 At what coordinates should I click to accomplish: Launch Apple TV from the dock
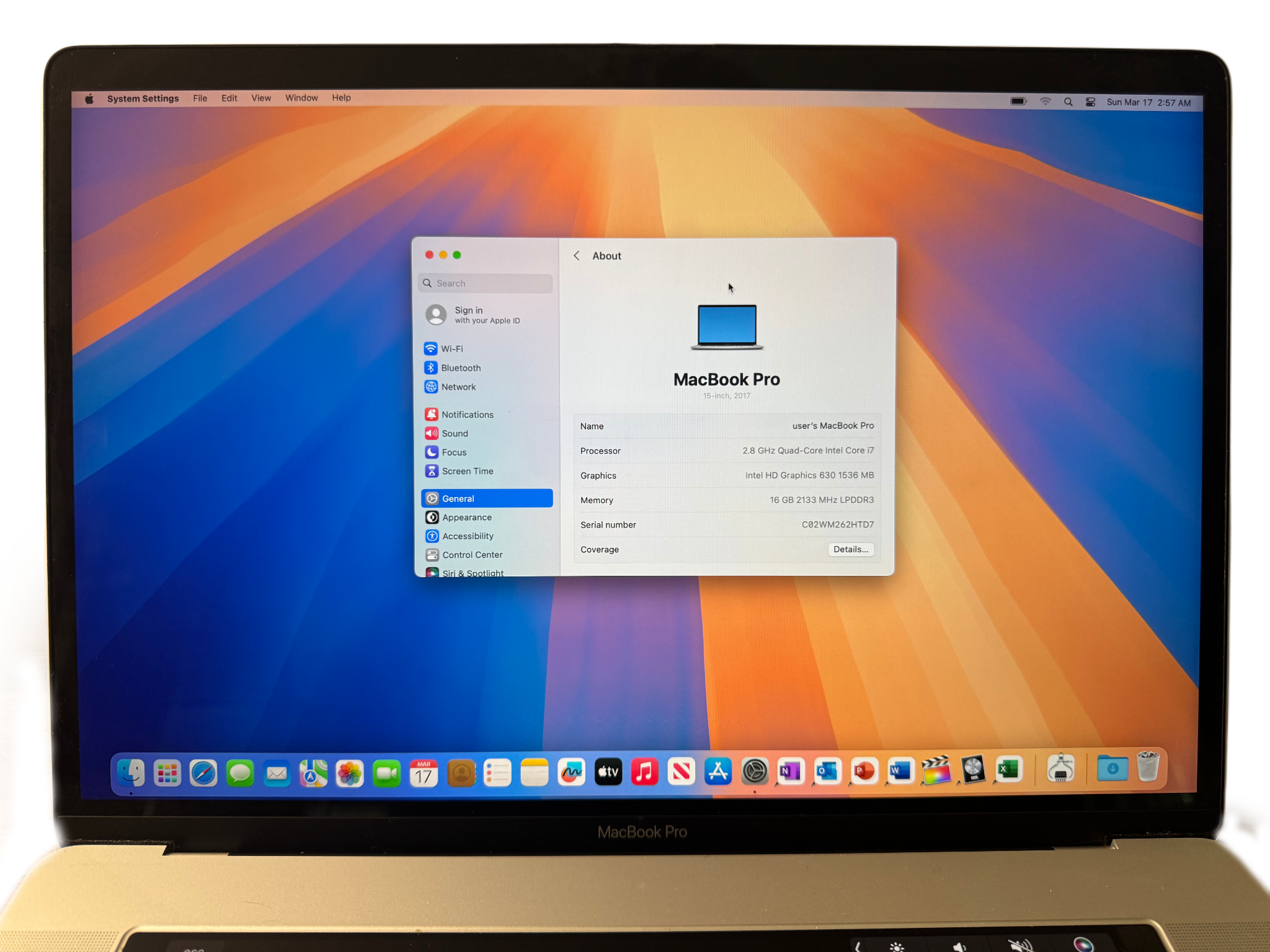(608, 772)
